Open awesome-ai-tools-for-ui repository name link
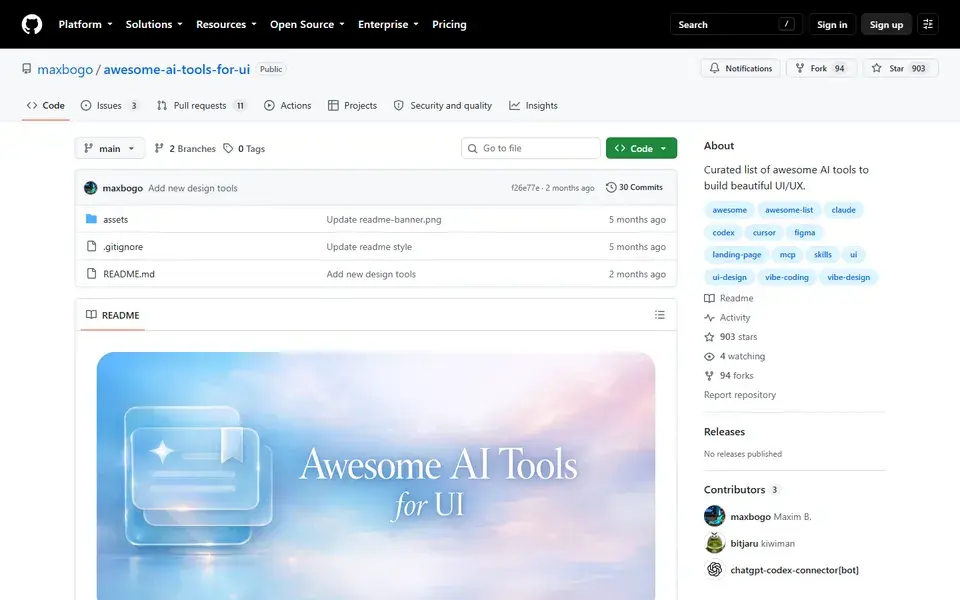960x600 pixels. click(x=177, y=69)
